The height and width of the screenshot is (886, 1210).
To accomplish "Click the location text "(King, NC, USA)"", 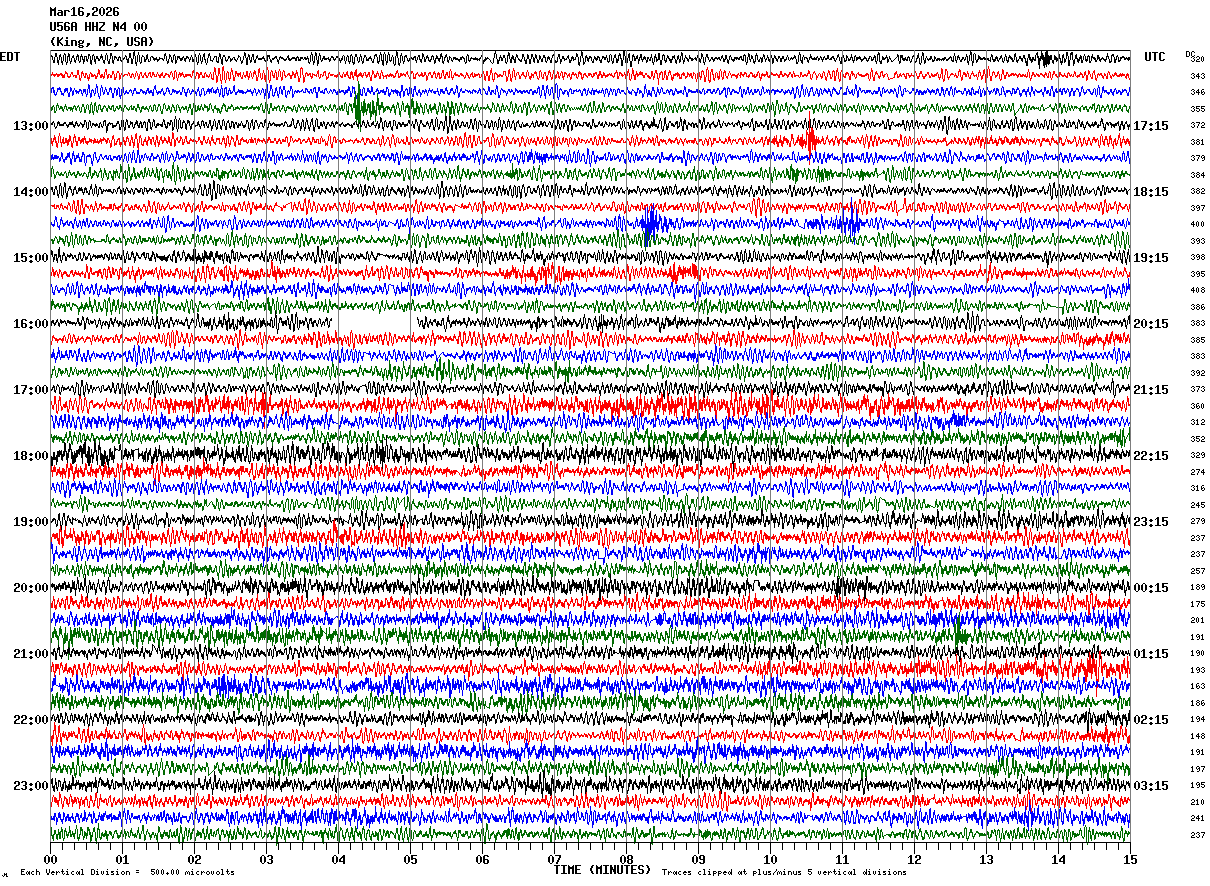I will point(102,42).
